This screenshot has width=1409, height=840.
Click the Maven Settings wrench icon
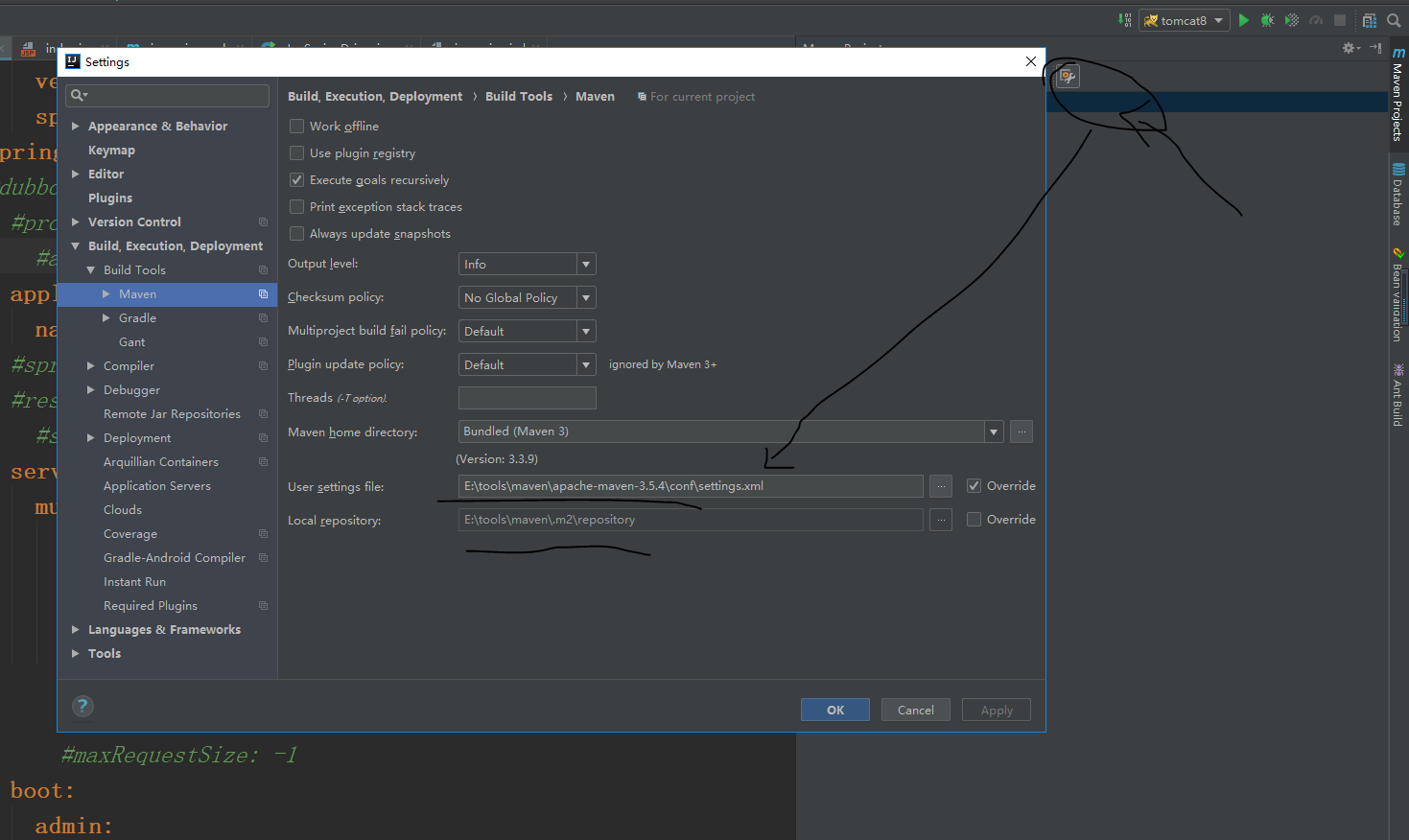click(x=1068, y=77)
